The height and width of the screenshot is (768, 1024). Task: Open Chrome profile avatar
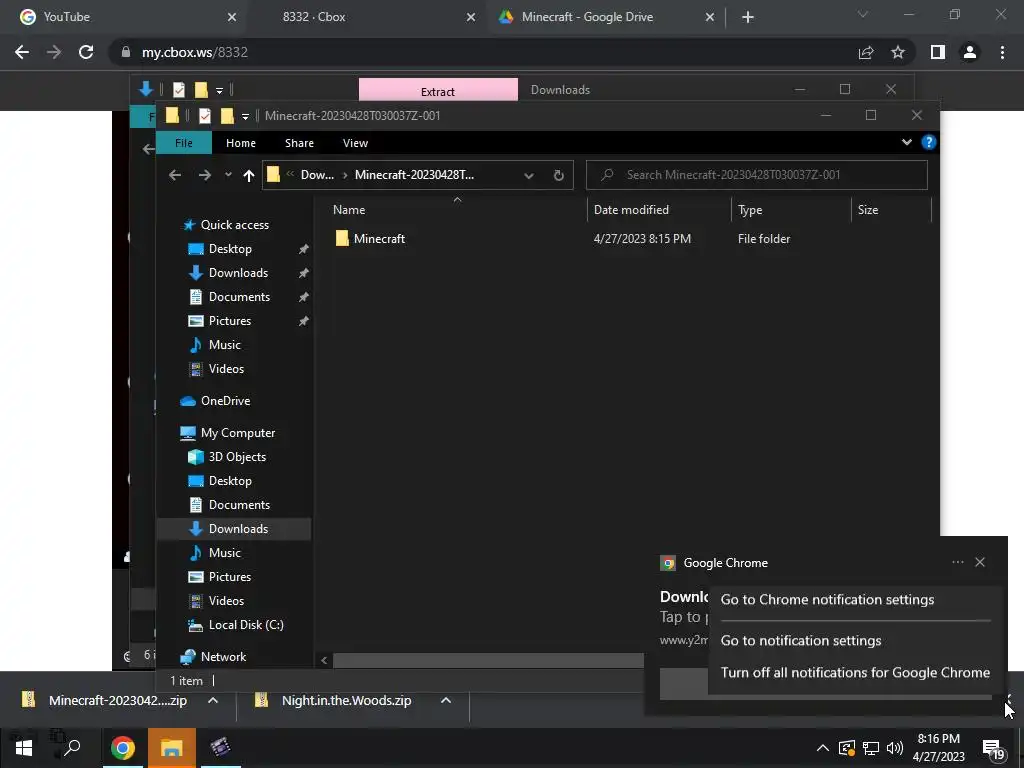click(x=970, y=52)
